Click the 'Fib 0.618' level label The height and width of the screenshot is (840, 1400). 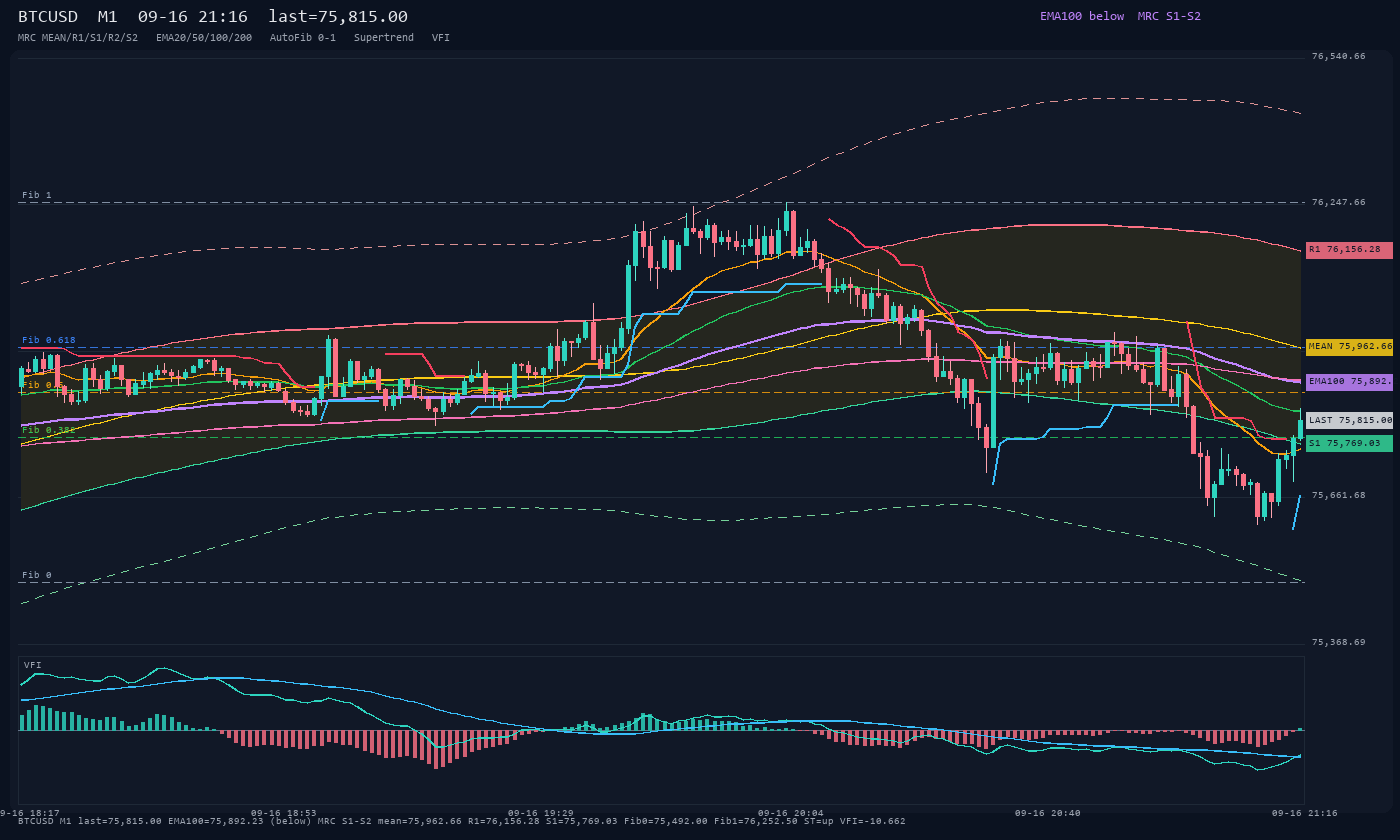pos(49,340)
